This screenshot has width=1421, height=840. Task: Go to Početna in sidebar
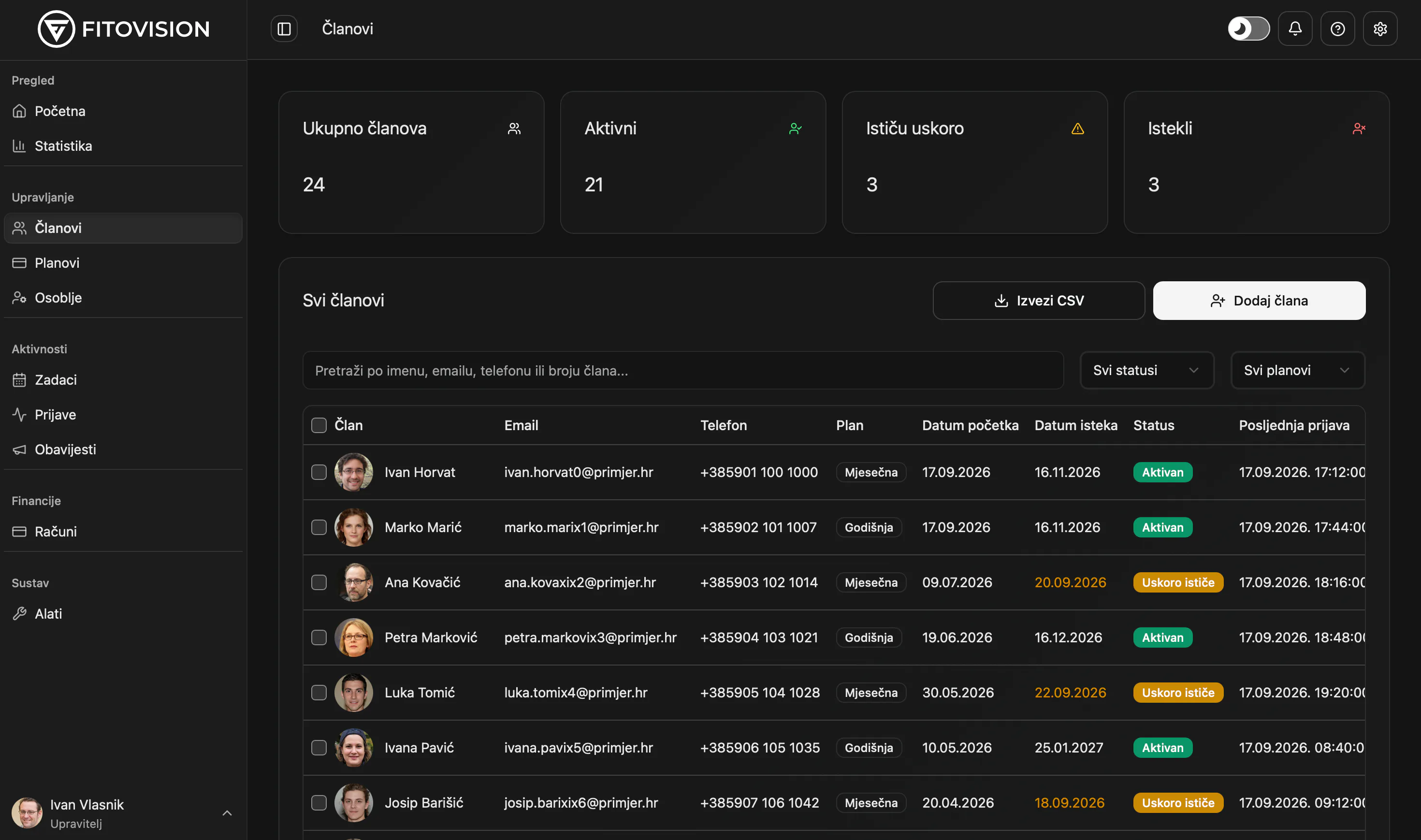coord(123,111)
